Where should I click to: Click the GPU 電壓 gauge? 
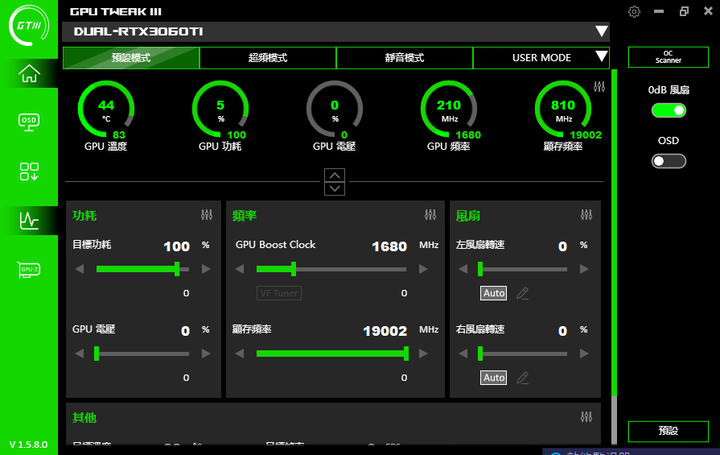[335, 109]
